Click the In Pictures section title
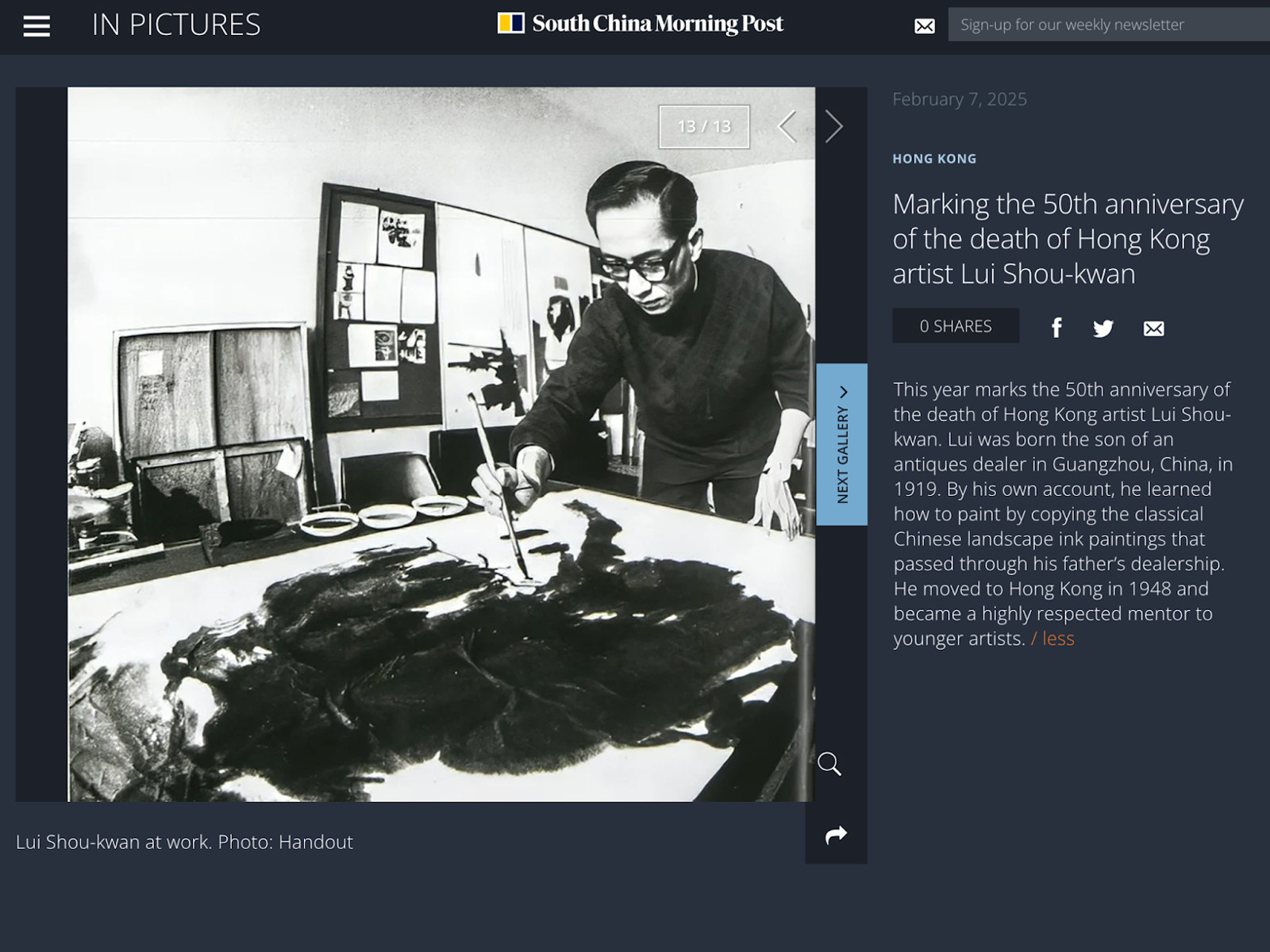1270x952 pixels. [x=176, y=25]
